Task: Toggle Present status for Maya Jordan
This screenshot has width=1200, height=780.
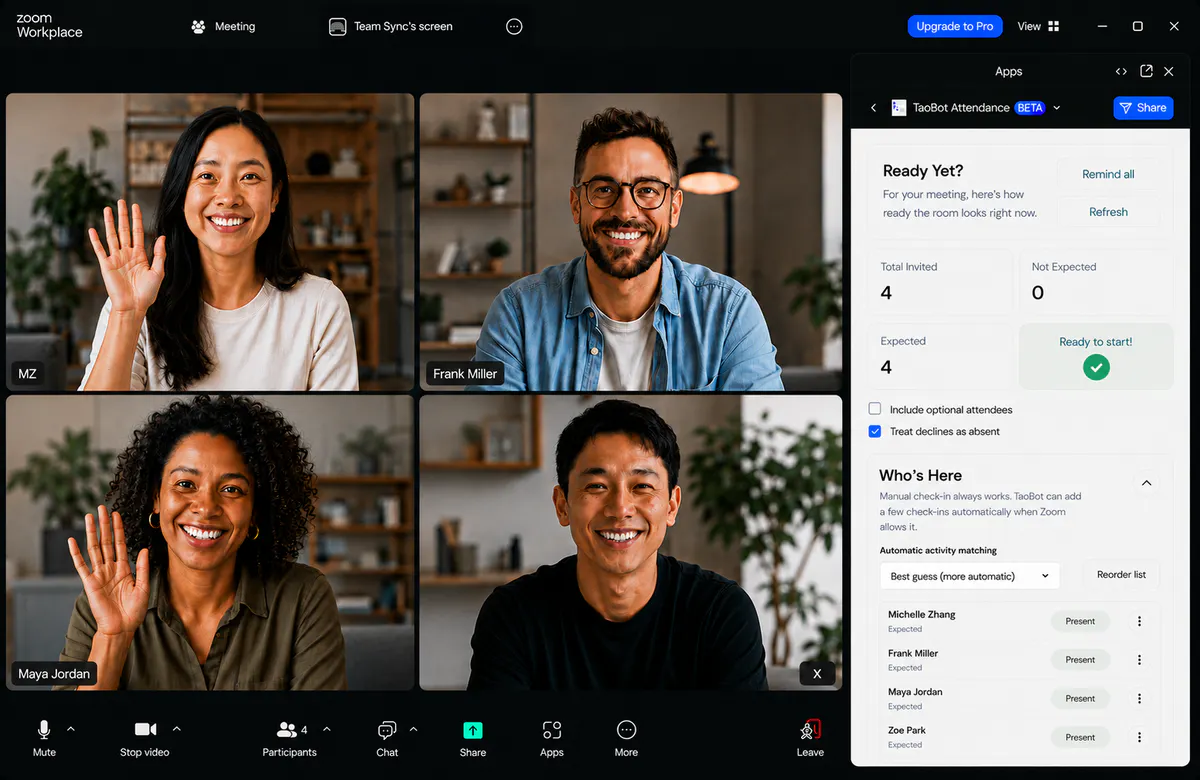Action: click(x=1080, y=698)
